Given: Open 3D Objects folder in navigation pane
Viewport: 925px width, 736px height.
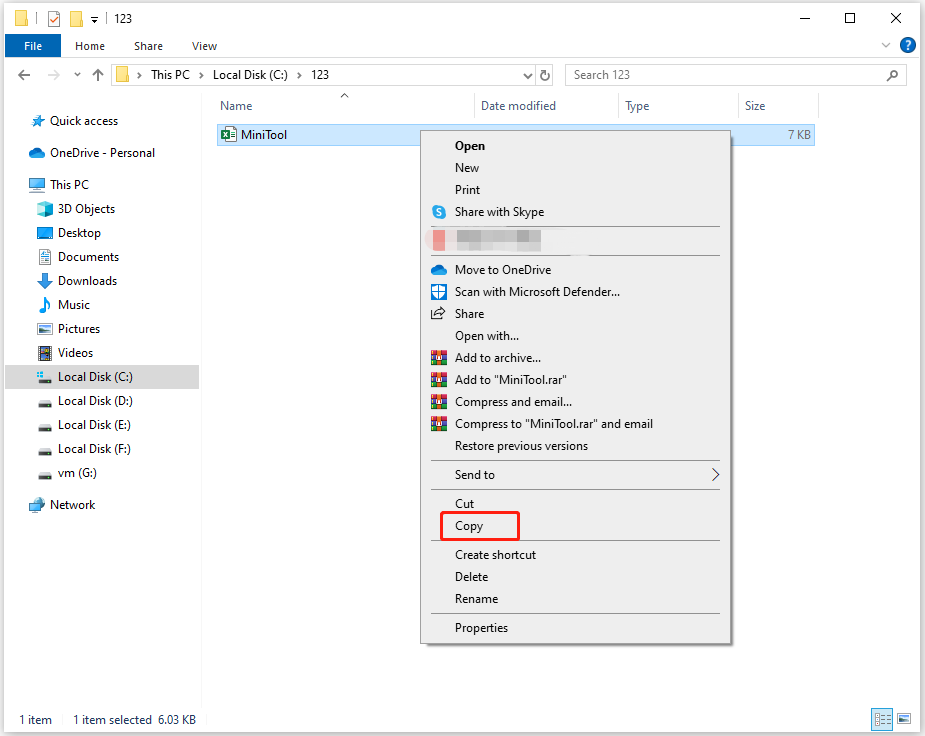Looking at the screenshot, I should click(86, 209).
